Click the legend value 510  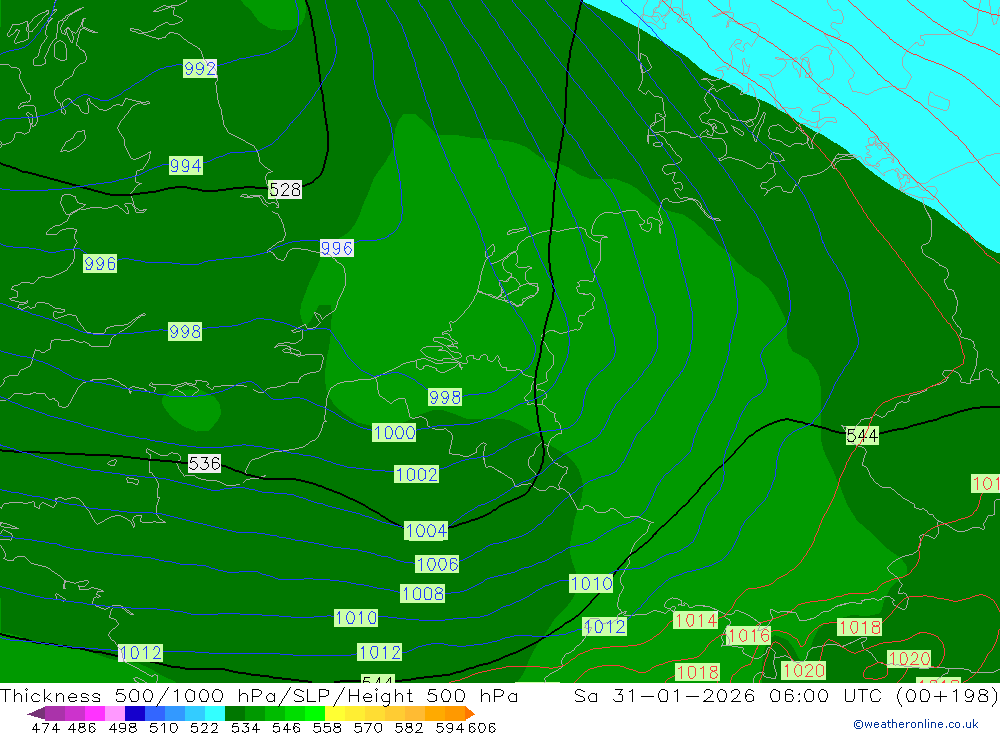pos(163,727)
